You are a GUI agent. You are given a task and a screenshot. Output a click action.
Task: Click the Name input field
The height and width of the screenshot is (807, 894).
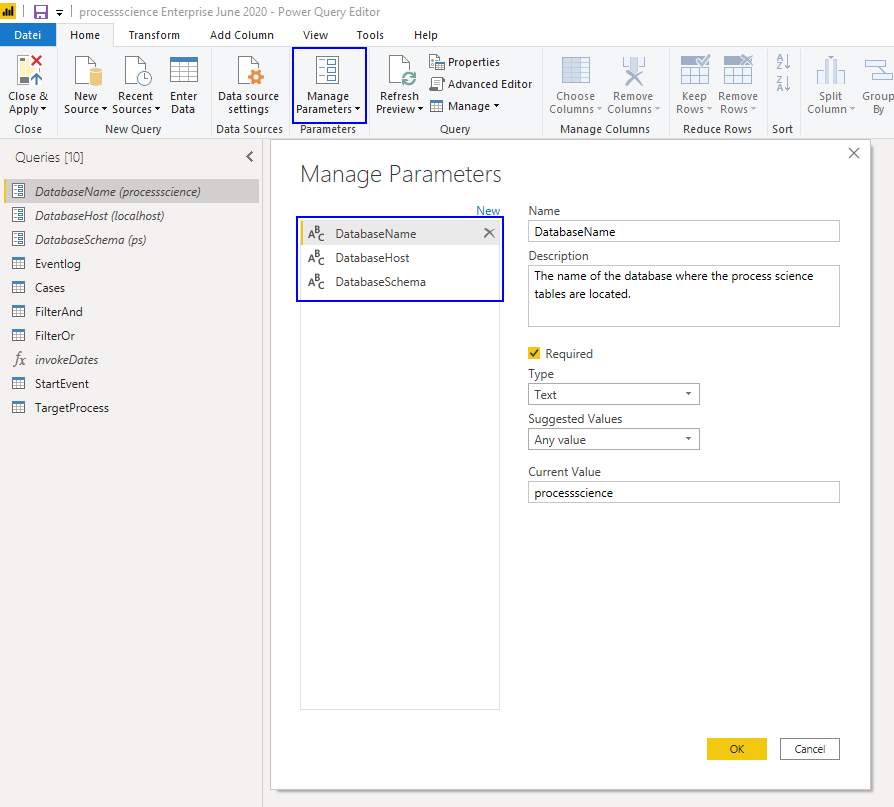pyautogui.click(x=684, y=232)
